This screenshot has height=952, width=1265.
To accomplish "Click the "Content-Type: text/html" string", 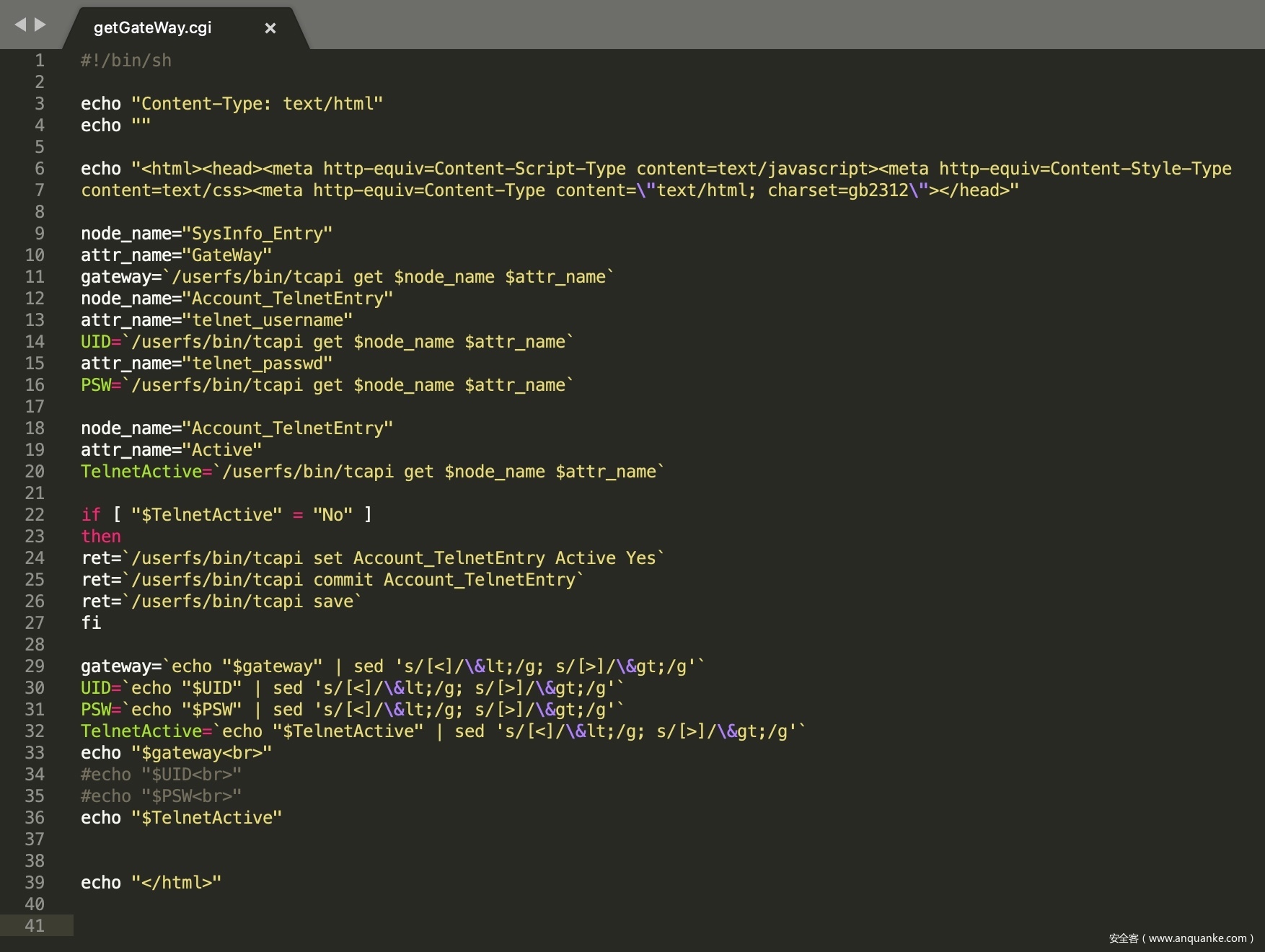I will click(x=257, y=104).
